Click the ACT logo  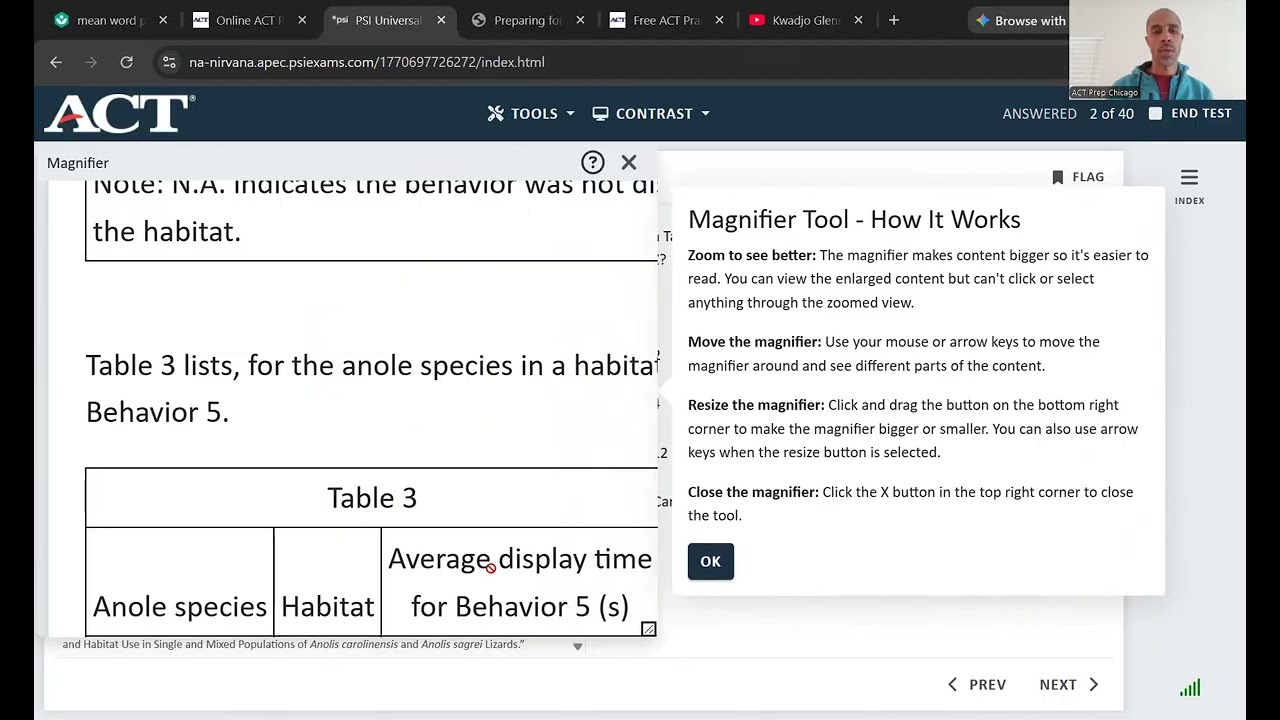click(x=119, y=114)
